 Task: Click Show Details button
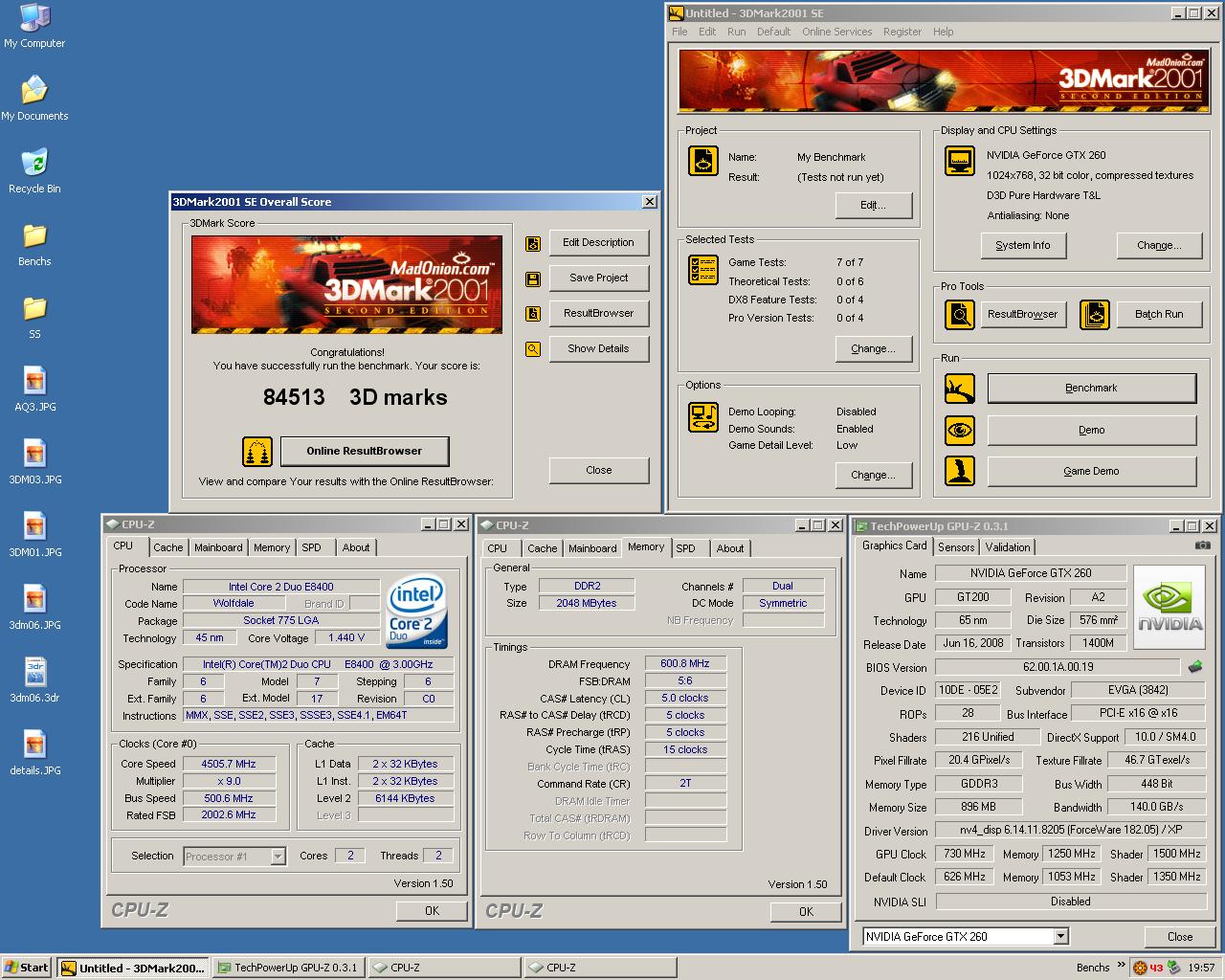pyautogui.click(x=599, y=348)
